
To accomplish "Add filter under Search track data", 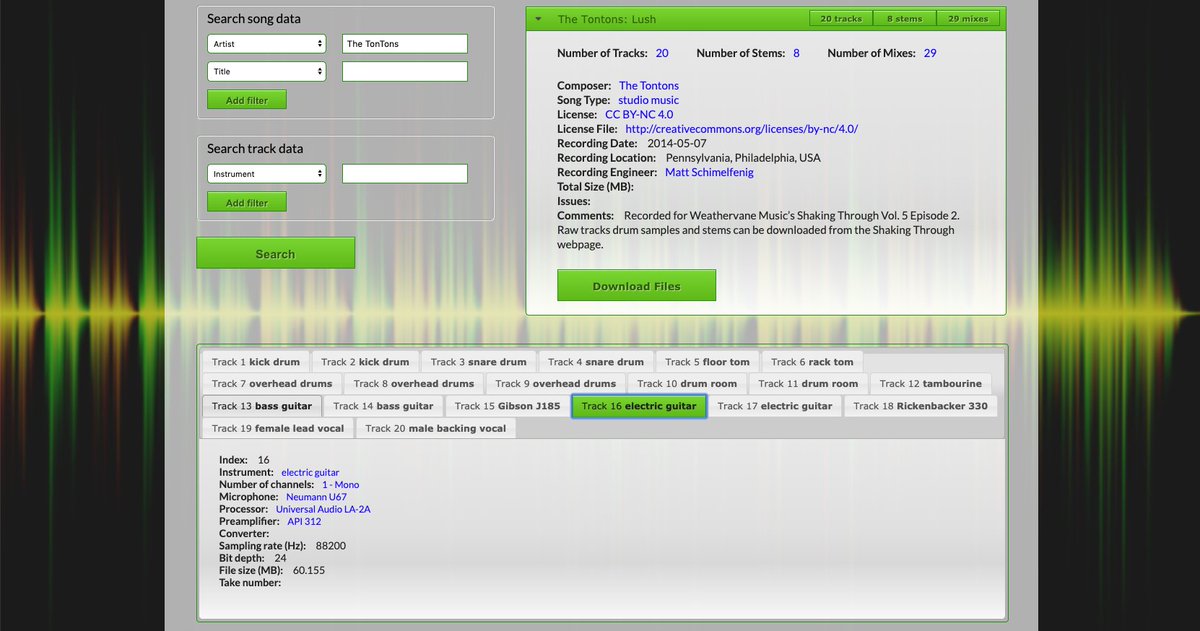I will (247, 202).
